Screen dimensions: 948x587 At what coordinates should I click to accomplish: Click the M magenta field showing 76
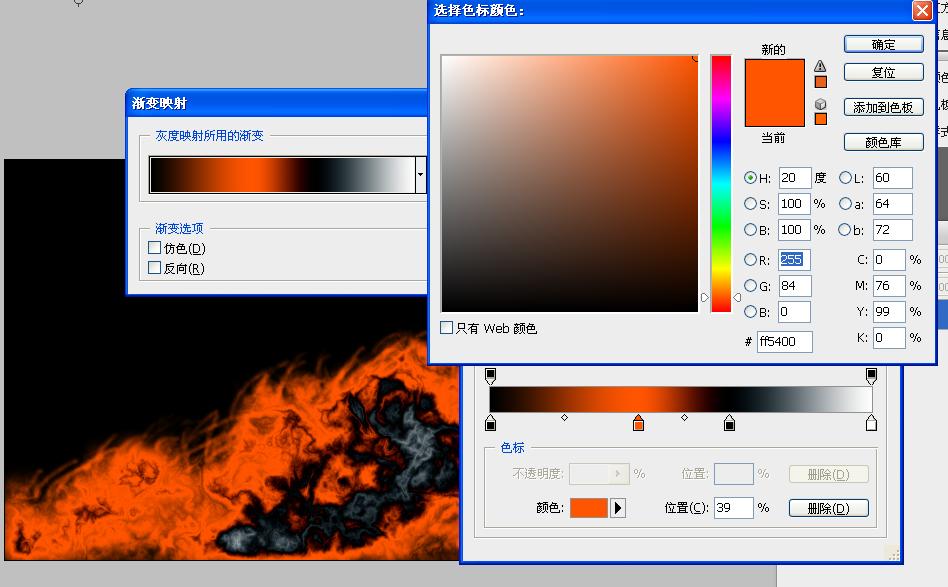[x=889, y=285]
